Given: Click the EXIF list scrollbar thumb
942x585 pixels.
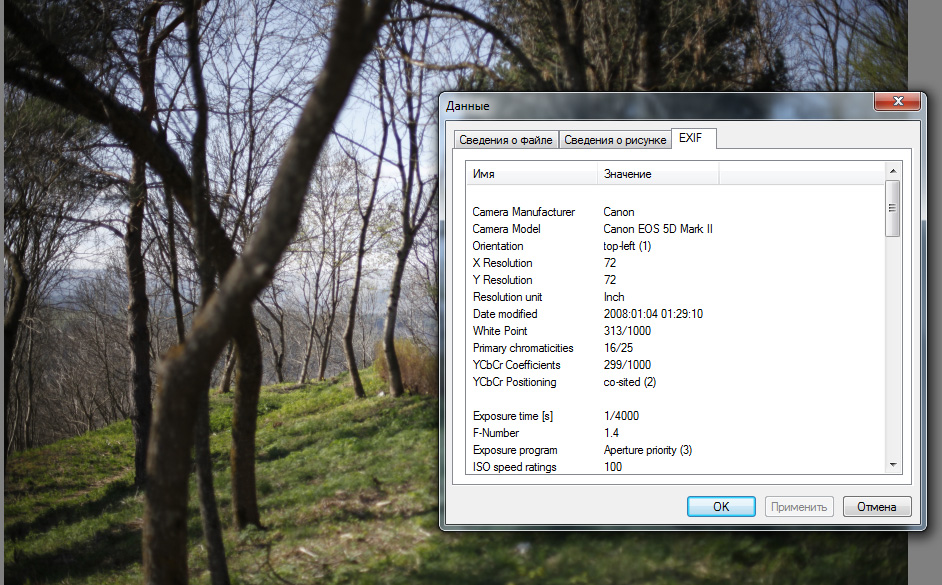Looking at the screenshot, I should (x=893, y=208).
